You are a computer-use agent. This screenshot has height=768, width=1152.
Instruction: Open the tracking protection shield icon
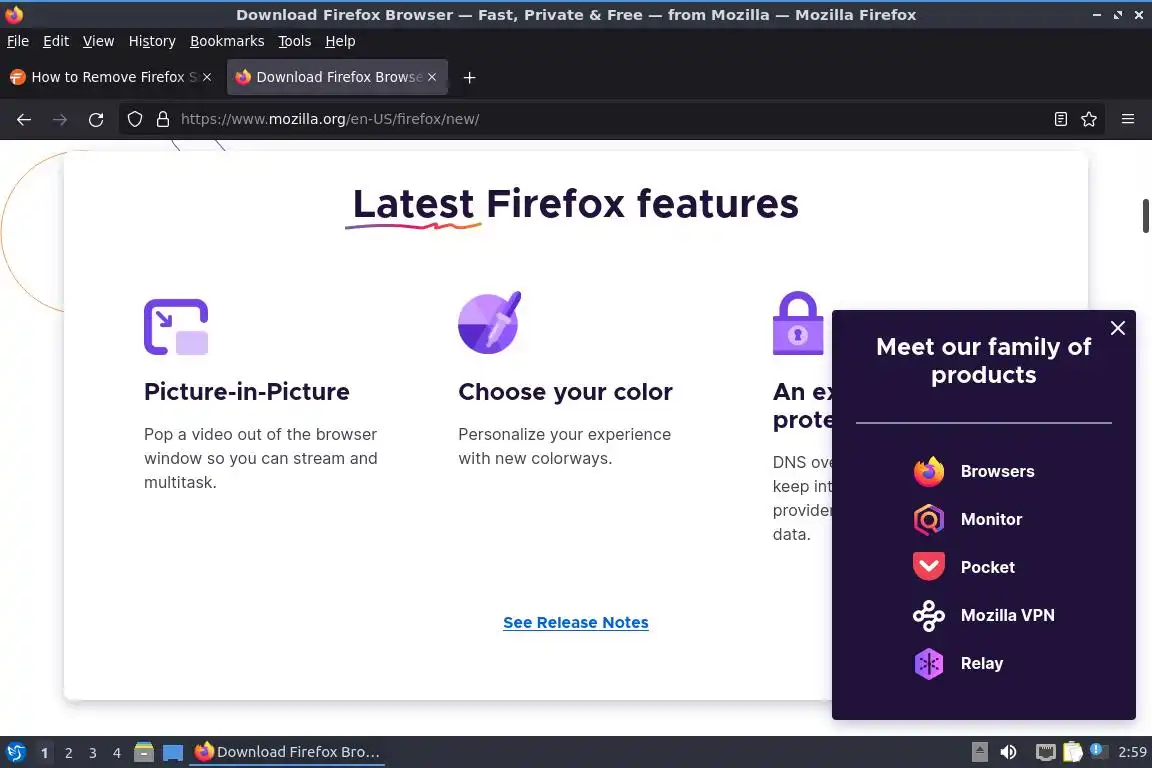point(134,119)
